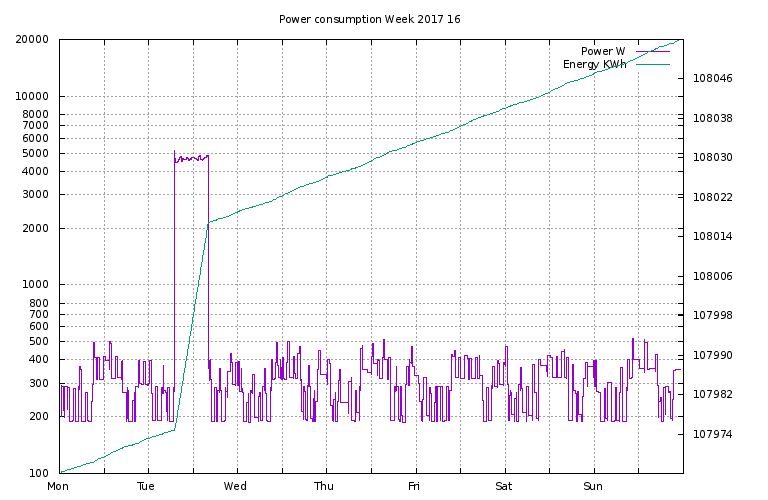Click the '8000' left axis label
Viewport: 768px width, 500px height.
pyautogui.click(x=35, y=114)
